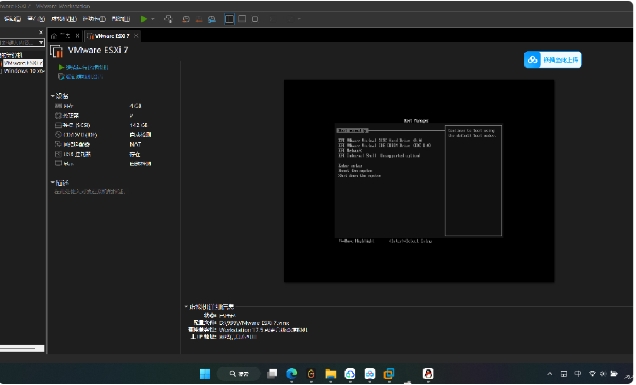
Task: Click the green power on play button
Action: click(144, 19)
